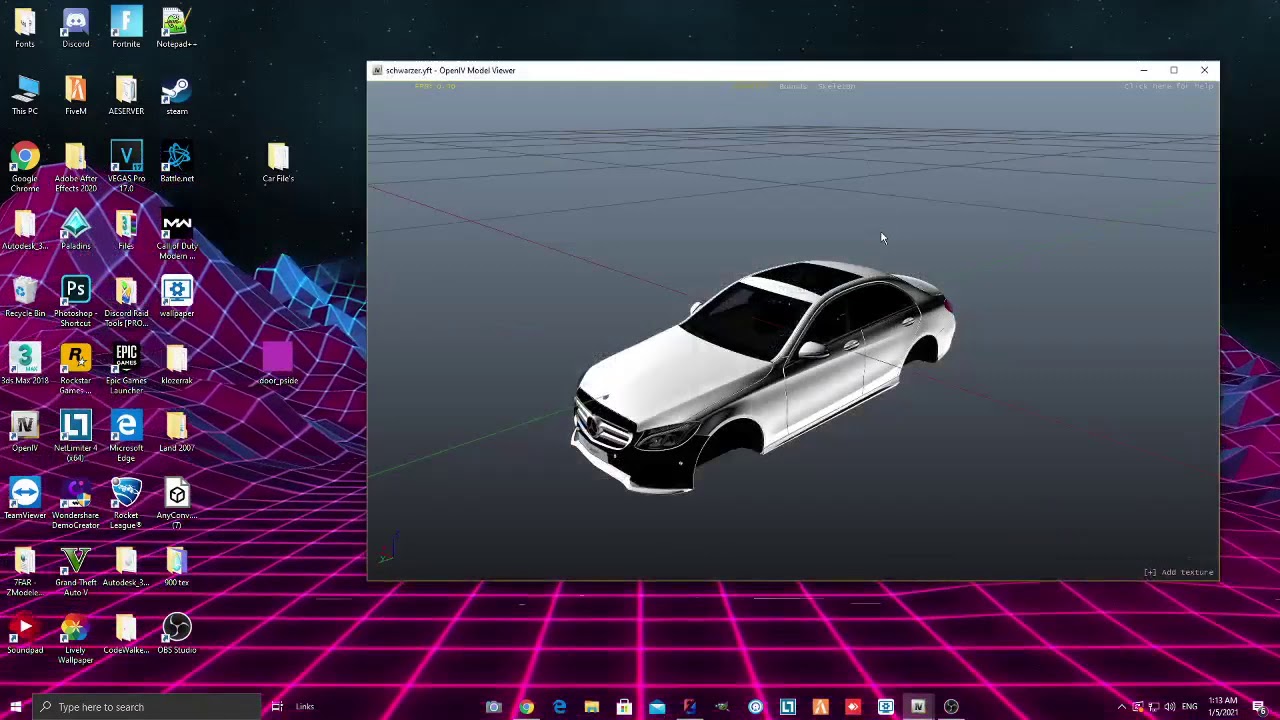
Task: Launch TeamViewer from the desktop
Action: [x=25, y=499]
